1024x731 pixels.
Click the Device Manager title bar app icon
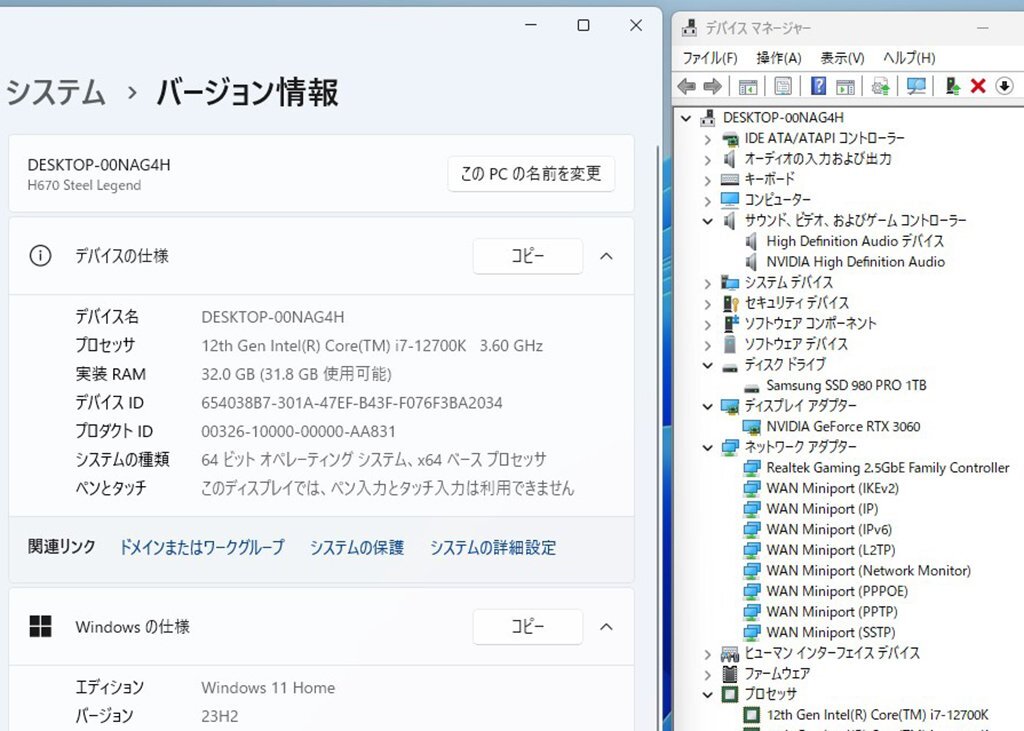tap(690, 27)
